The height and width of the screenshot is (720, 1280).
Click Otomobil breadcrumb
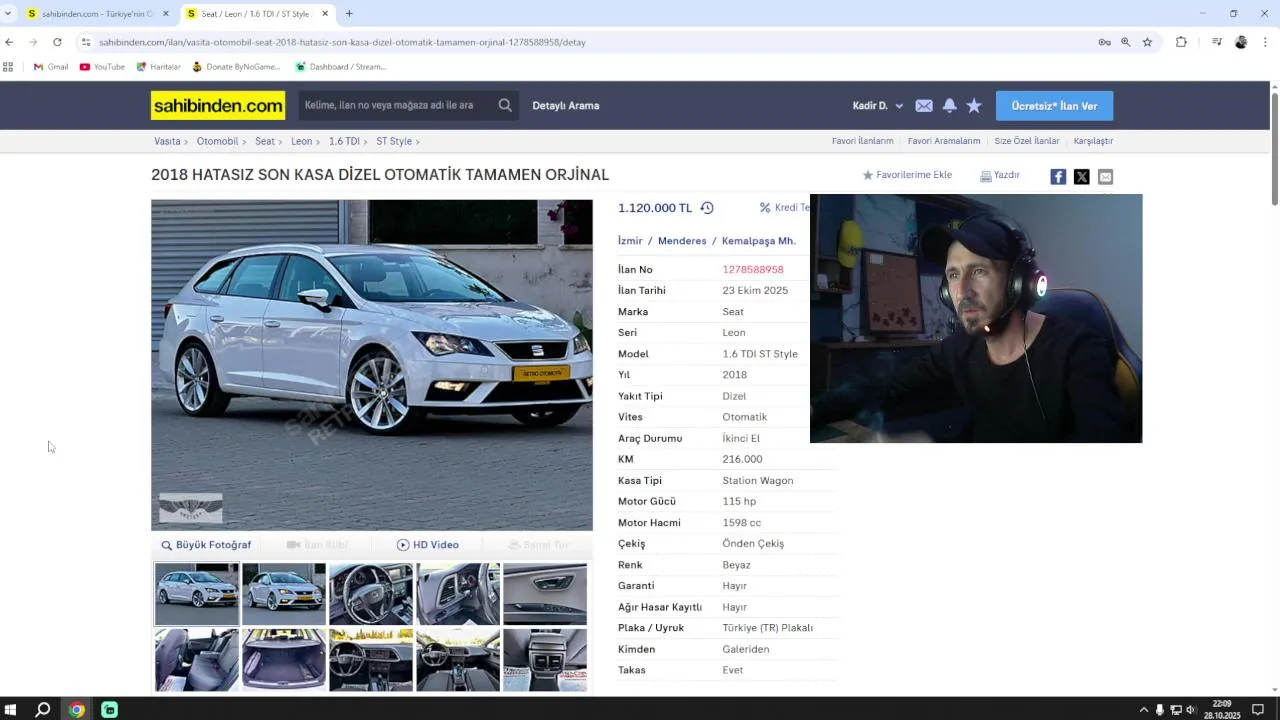coord(217,142)
